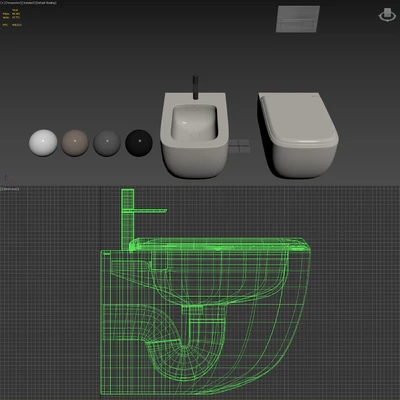Image resolution: width=400 pixels, height=400 pixels.
Task: Select the gray material sphere
Action: (107, 143)
